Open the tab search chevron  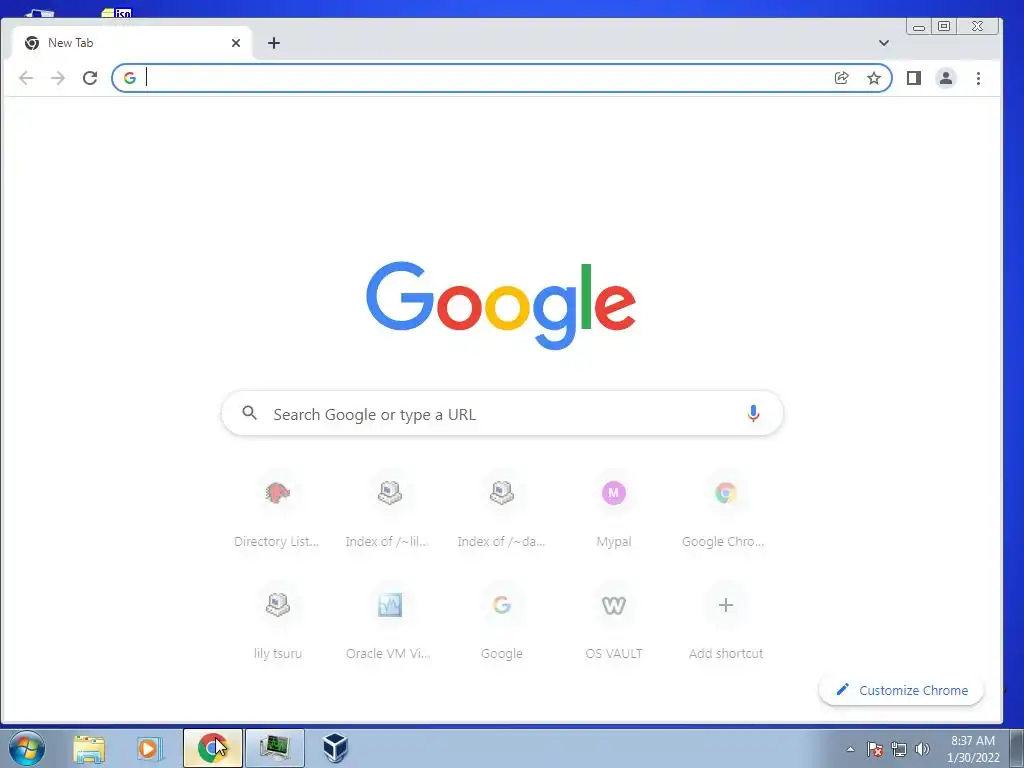click(884, 43)
